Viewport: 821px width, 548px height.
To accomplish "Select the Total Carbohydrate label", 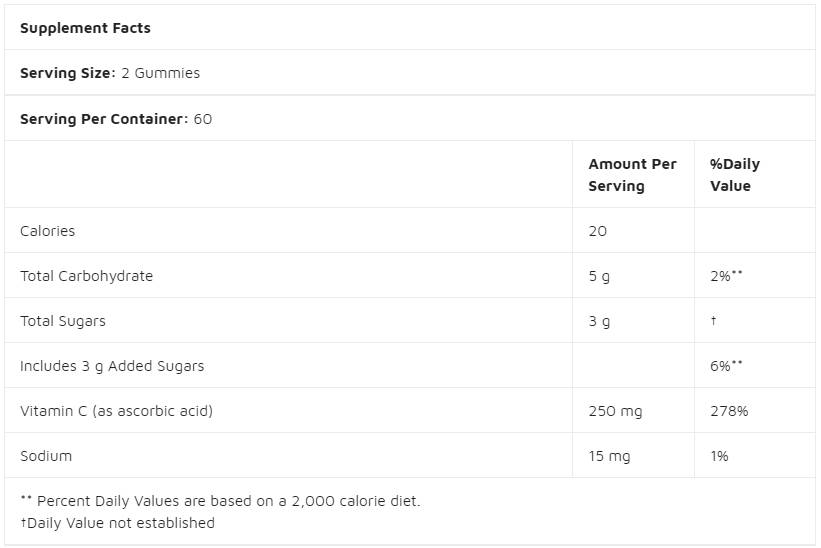I will click(x=86, y=276).
